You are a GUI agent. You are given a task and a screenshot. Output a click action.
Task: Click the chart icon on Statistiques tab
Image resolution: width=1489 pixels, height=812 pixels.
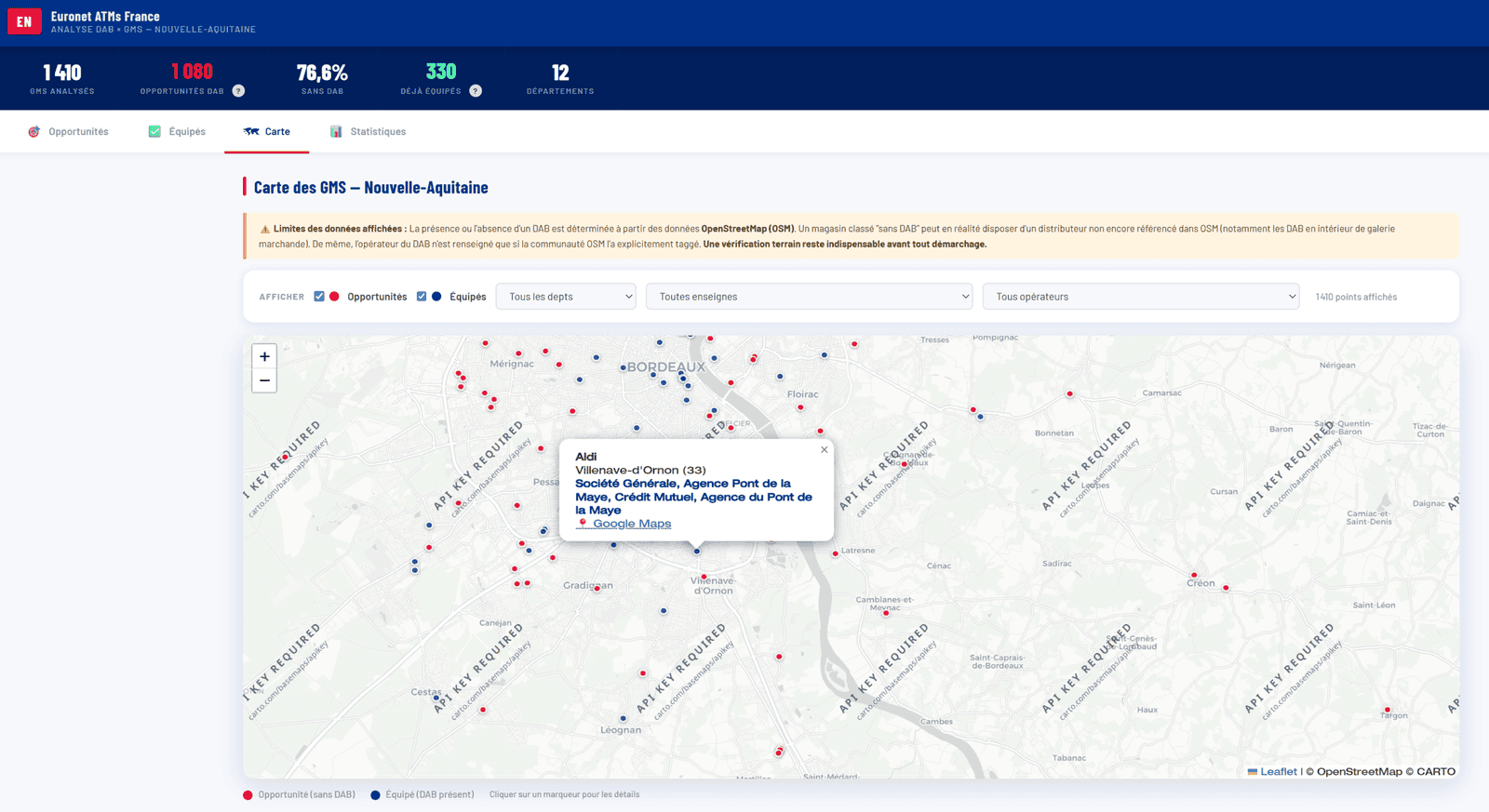[x=336, y=132]
